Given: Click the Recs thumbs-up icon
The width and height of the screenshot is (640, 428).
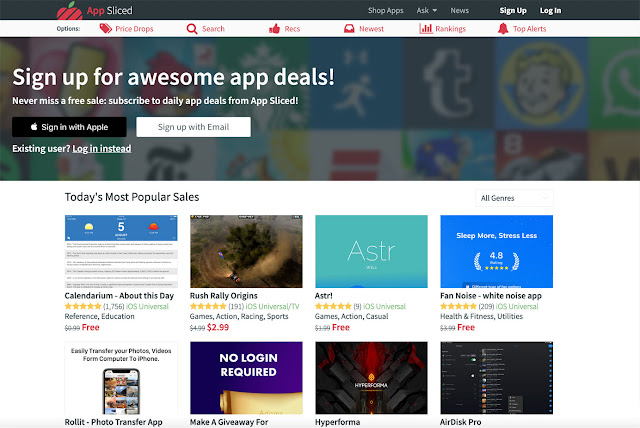Looking at the screenshot, I should (275, 29).
